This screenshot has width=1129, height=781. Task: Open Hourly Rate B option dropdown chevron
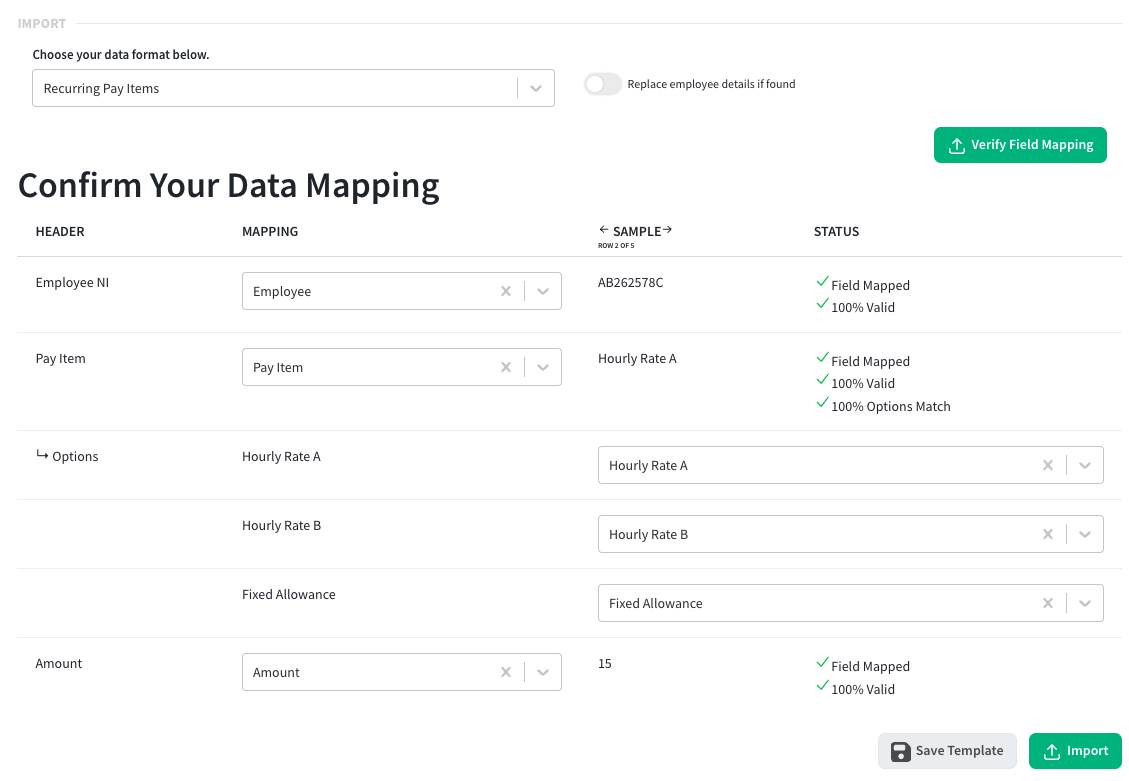[x=1084, y=534]
